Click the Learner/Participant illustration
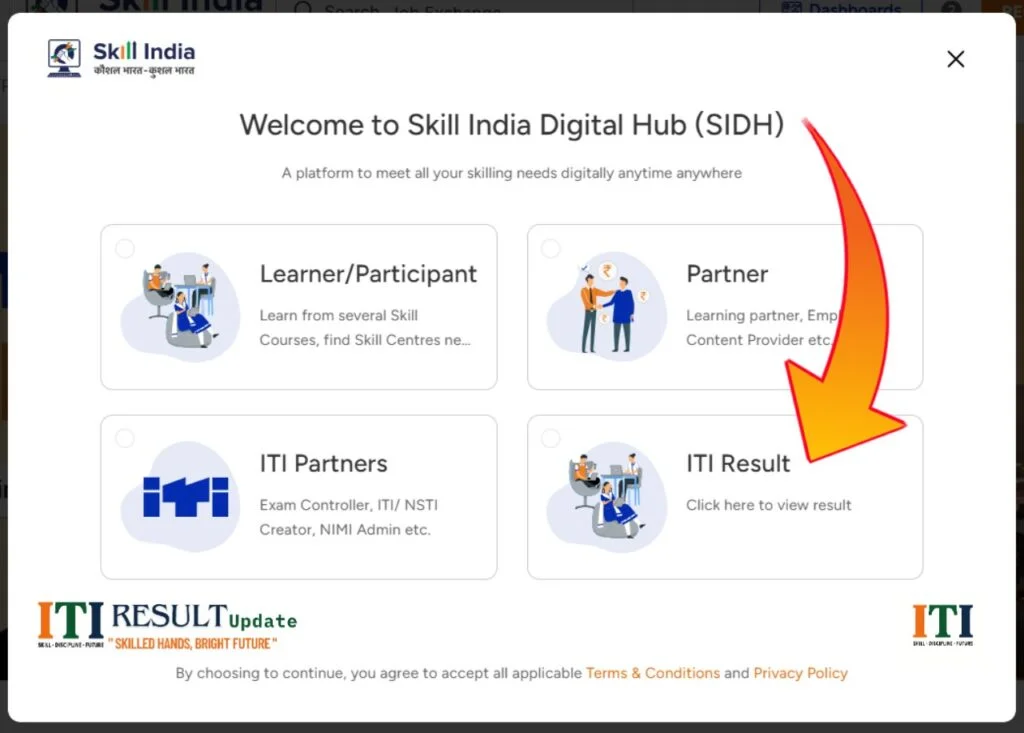Viewport: 1024px width, 733px height. (180, 306)
